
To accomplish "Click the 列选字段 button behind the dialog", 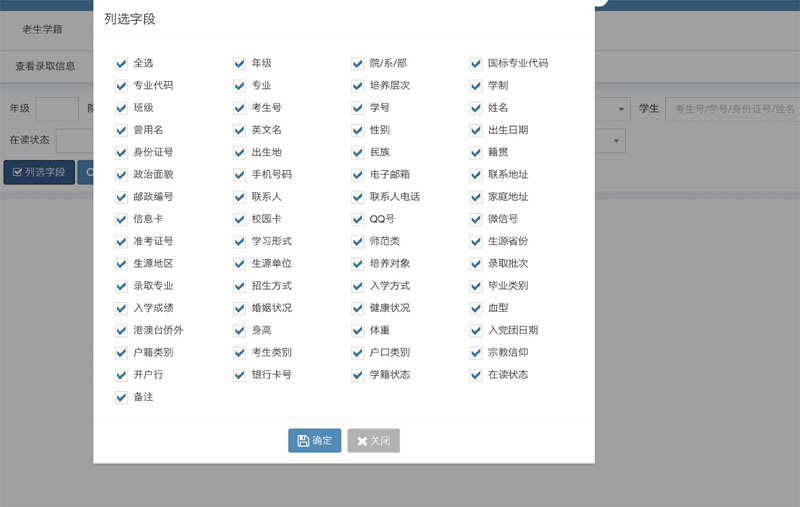I will [x=38, y=172].
